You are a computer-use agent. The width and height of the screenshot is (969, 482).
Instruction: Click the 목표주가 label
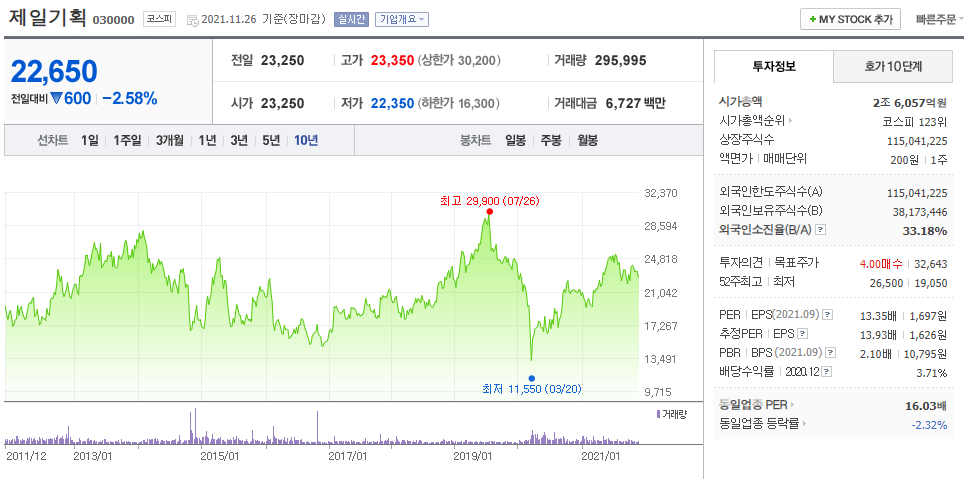(x=797, y=263)
